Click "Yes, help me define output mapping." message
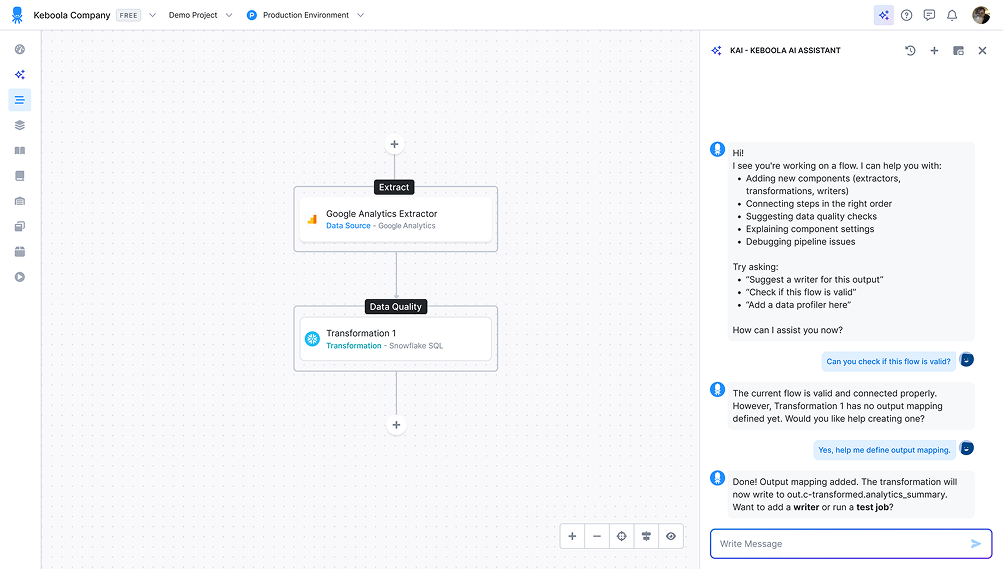 pyautogui.click(x=885, y=450)
